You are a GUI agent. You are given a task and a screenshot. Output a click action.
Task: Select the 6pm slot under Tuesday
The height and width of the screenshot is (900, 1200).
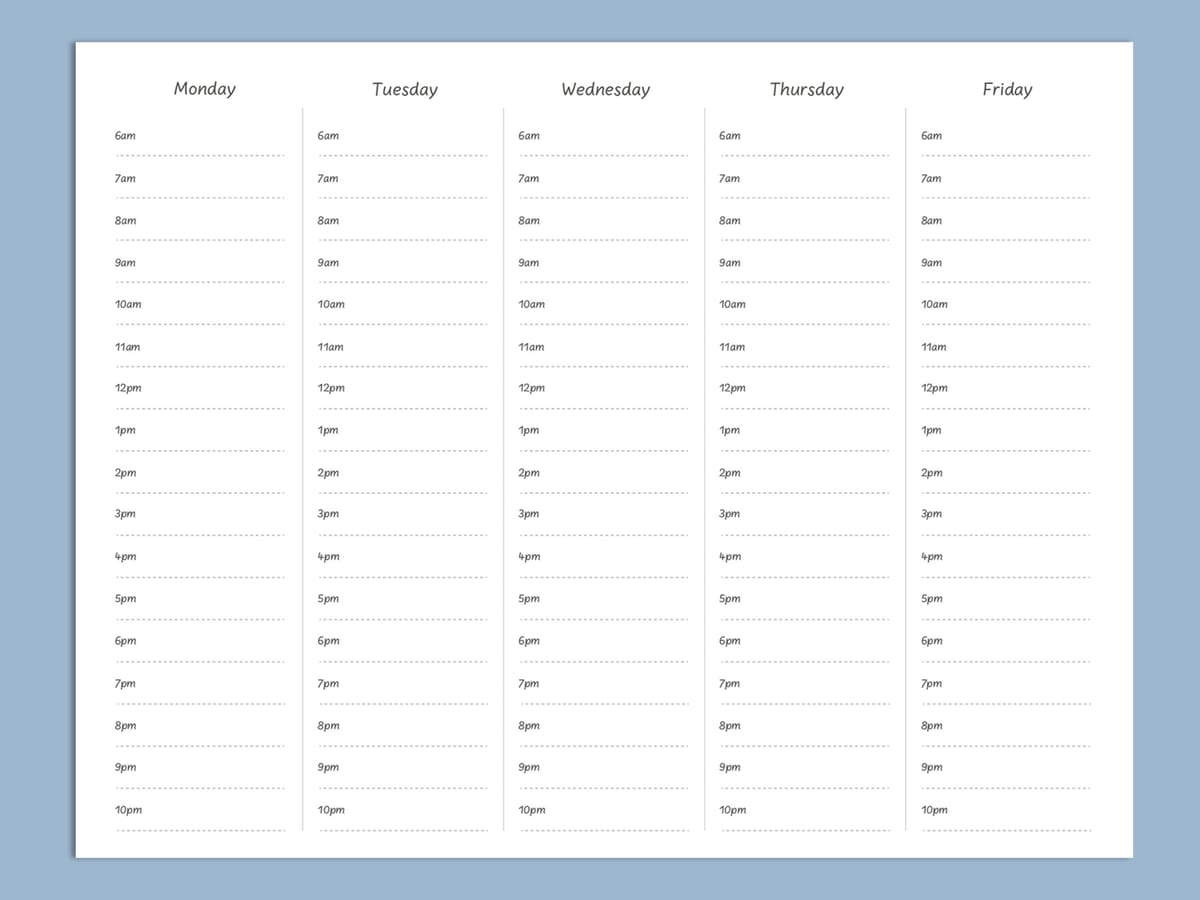pos(326,640)
